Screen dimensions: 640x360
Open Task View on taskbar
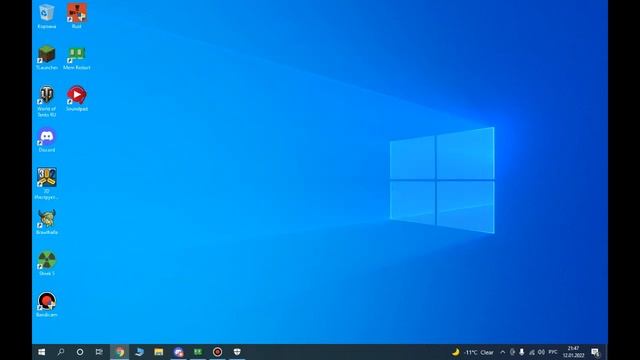click(99, 352)
